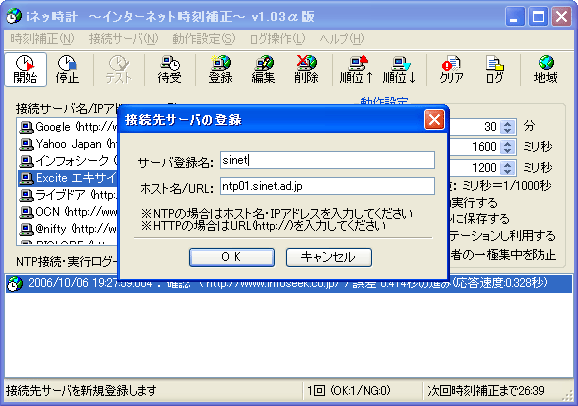
Task: Click the clock-globe icon in the log row
Action: pyautogui.click(x=15, y=284)
